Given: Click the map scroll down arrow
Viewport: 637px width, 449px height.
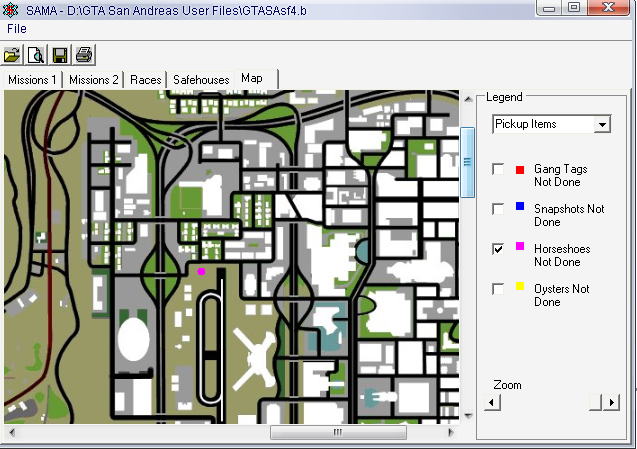Looking at the screenshot, I should (468, 416).
